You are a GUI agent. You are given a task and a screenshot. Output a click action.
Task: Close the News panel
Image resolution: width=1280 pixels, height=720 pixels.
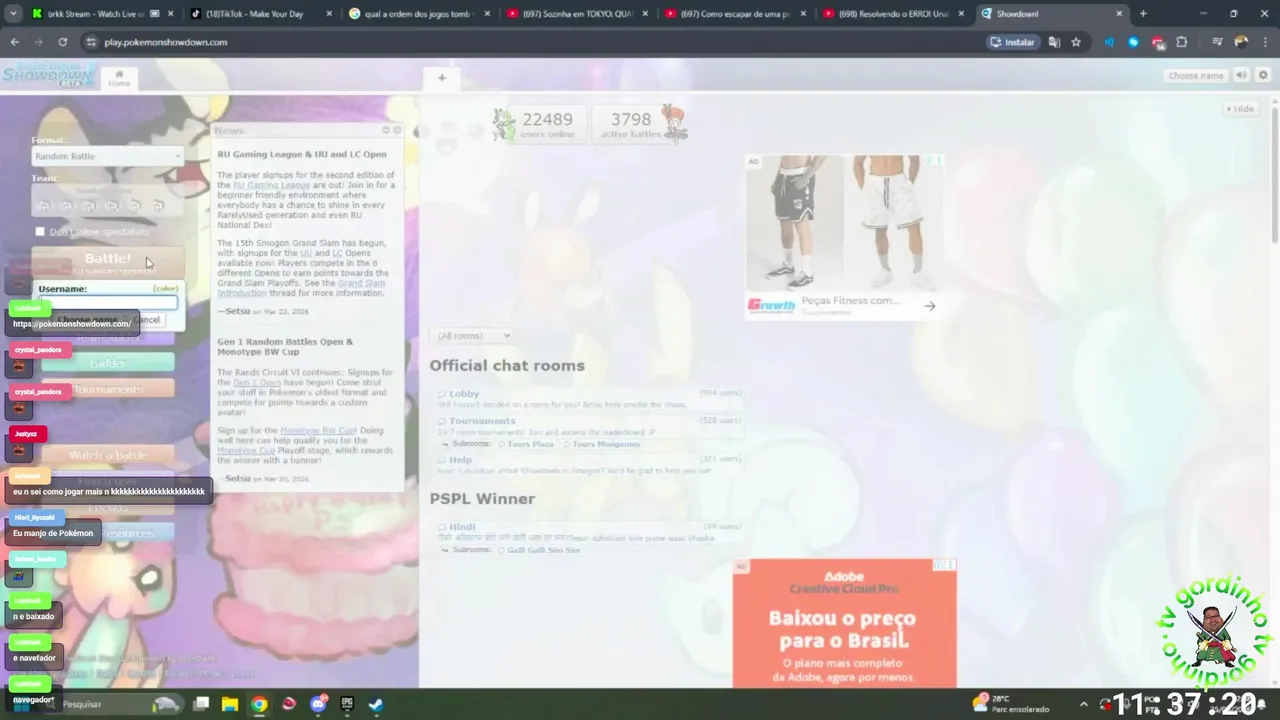397,130
